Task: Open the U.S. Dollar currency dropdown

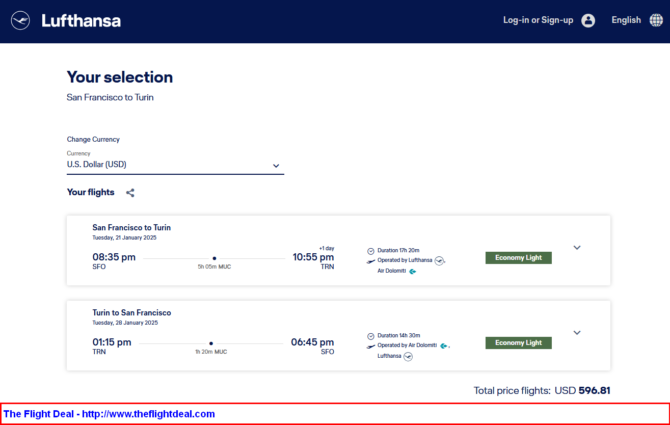Action: [175, 164]
